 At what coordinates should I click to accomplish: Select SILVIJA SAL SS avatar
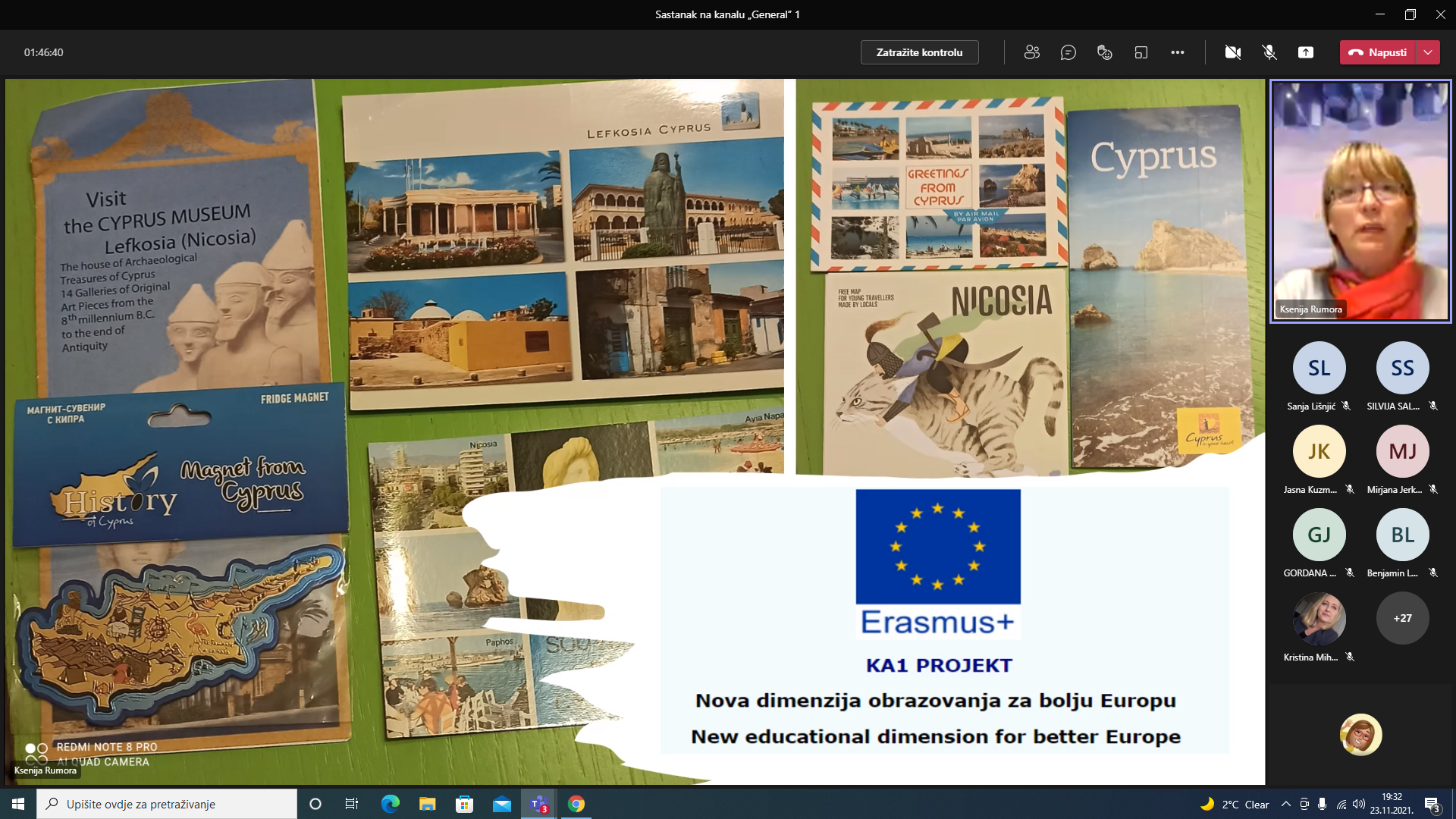[1402, 368]
